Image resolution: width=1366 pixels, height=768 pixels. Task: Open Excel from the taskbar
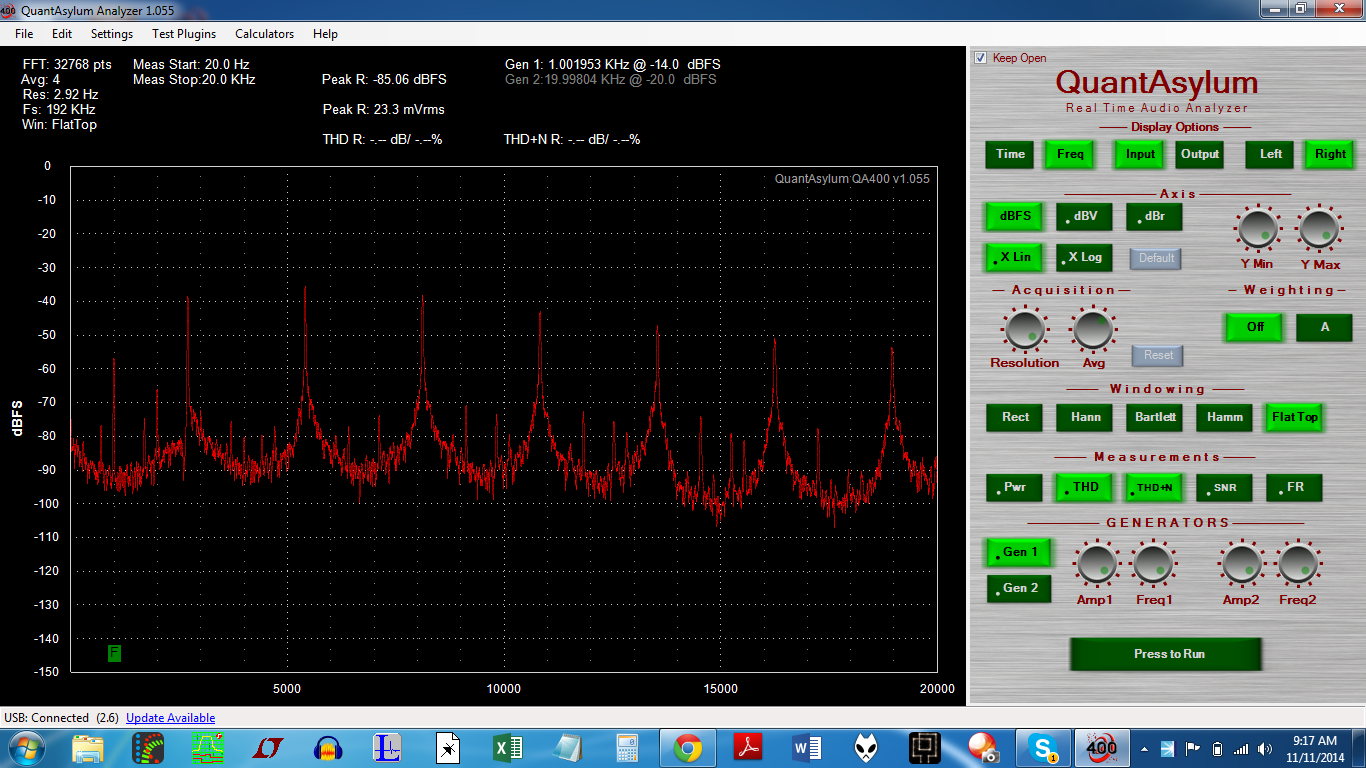(509, 748)
